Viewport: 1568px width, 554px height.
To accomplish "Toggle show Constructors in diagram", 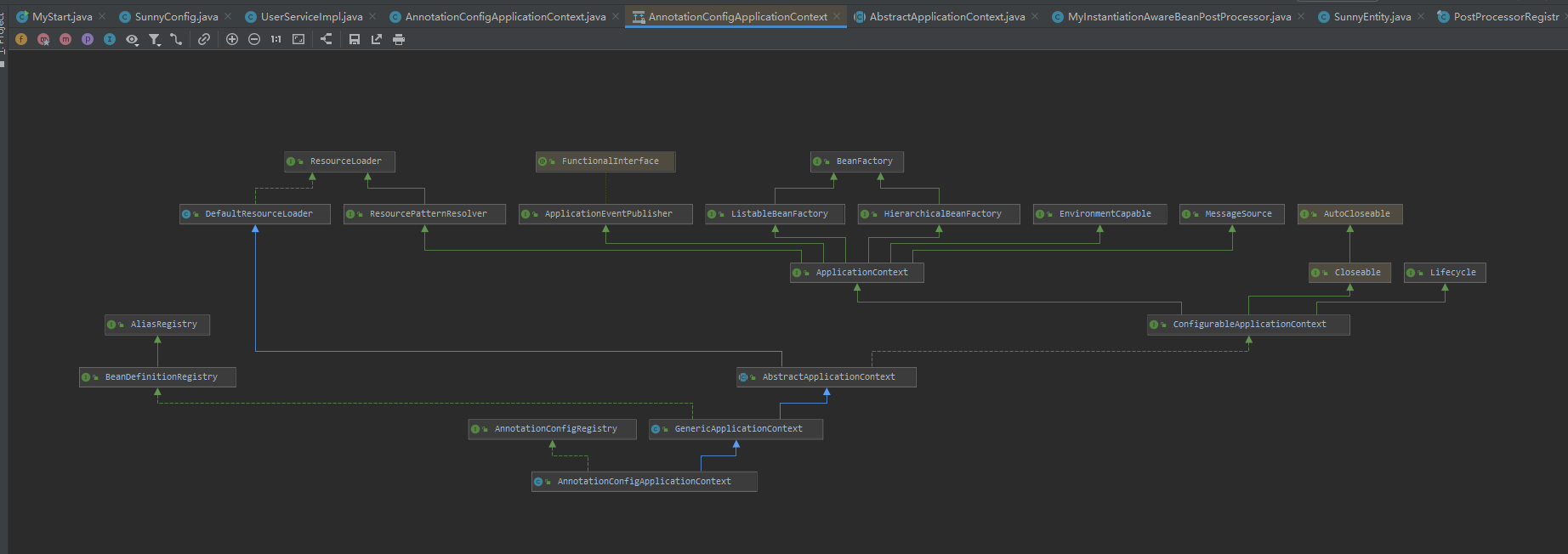I will (x=43, y=39).
